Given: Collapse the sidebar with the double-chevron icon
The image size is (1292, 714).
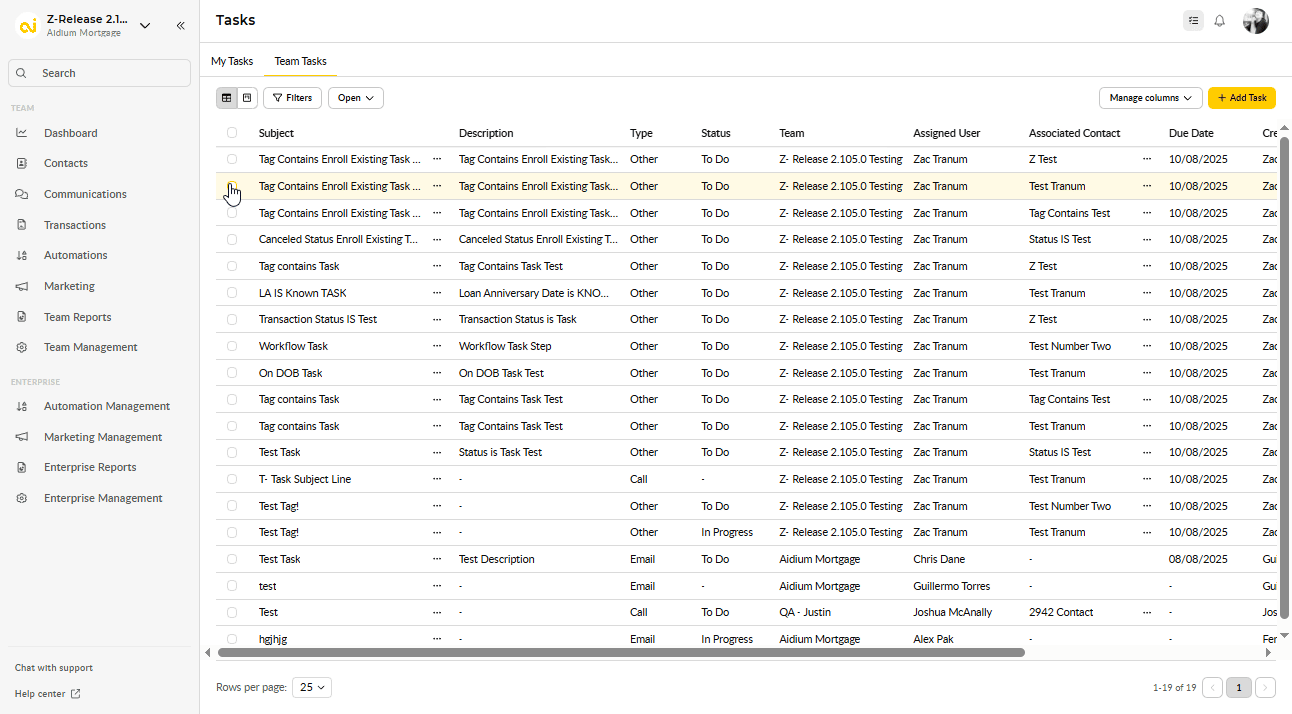Looking at the screenshot, I should click(x=181, y=26).
